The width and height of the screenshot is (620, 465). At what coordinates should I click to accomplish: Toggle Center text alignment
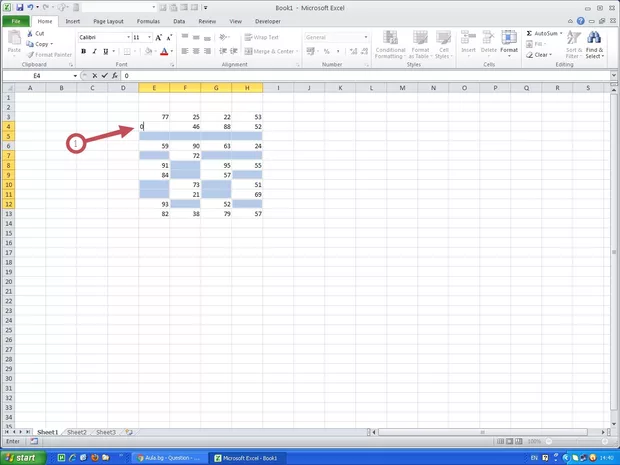(x=196, y=51)
